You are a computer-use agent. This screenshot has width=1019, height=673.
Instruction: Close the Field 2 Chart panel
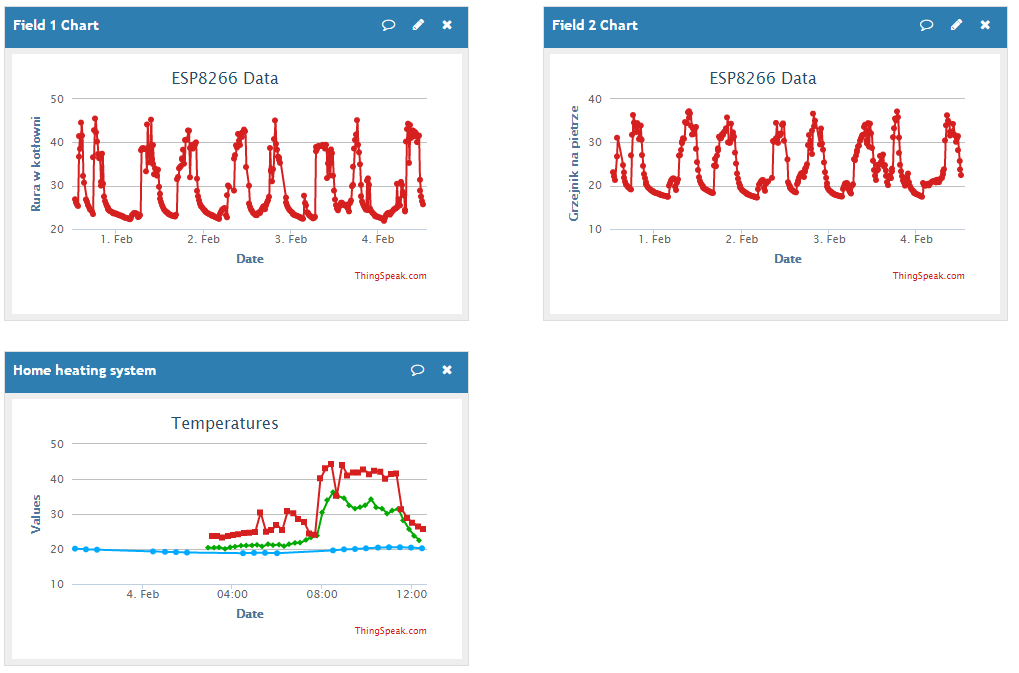[x=985, y=25]
